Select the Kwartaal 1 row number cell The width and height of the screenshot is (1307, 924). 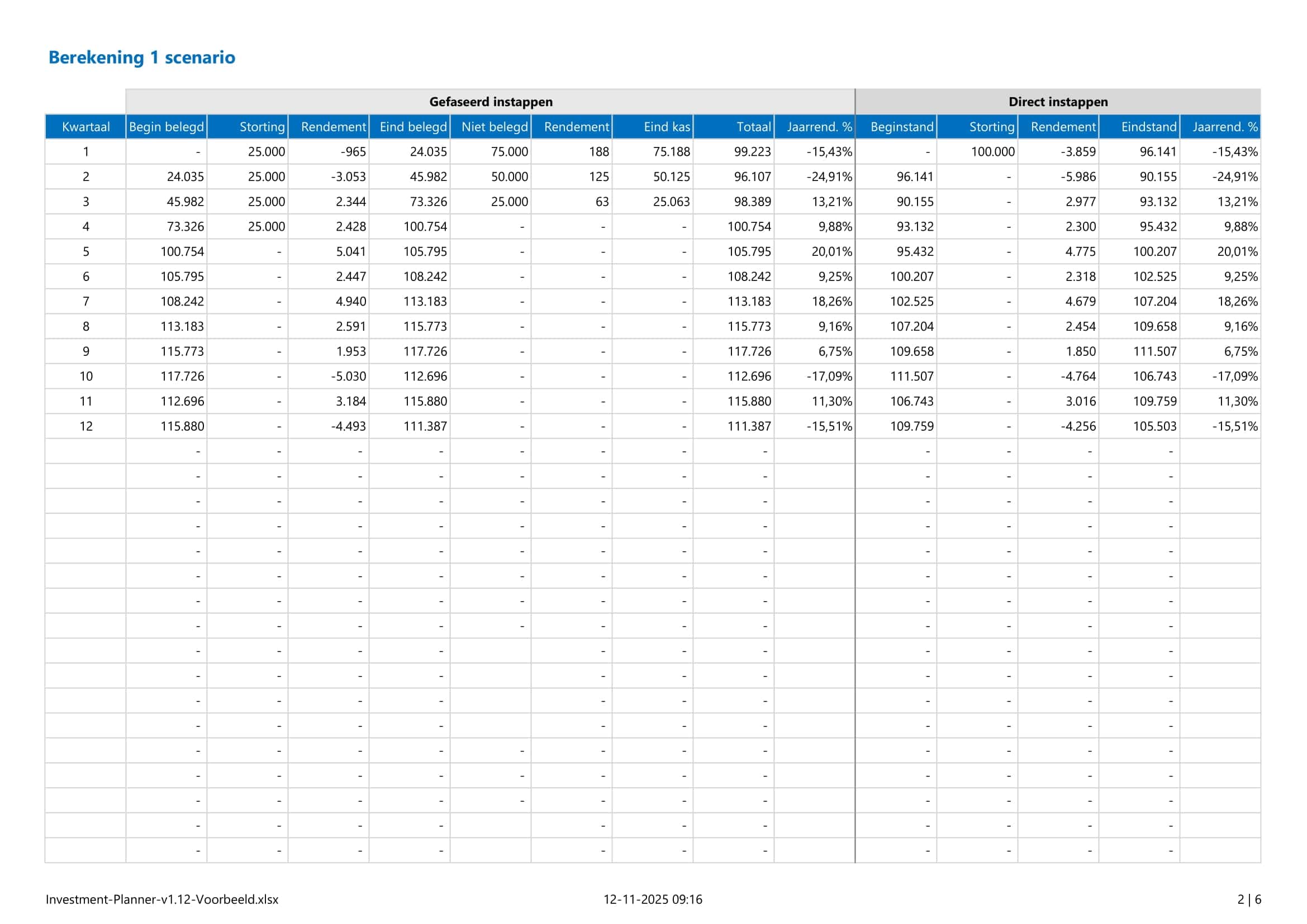(85, 152)
